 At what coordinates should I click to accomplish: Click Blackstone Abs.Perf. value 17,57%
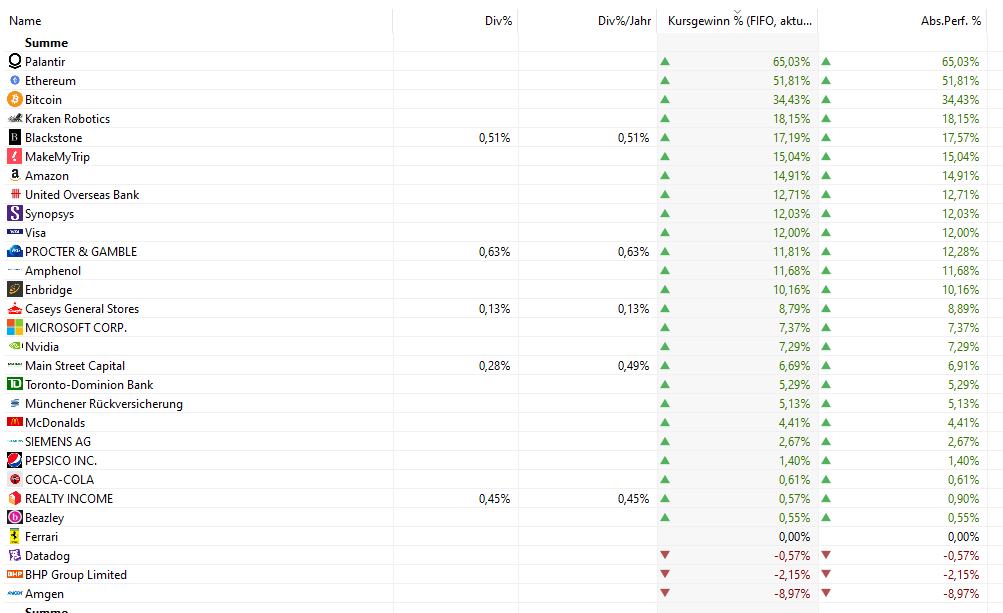tap(960, 138)
